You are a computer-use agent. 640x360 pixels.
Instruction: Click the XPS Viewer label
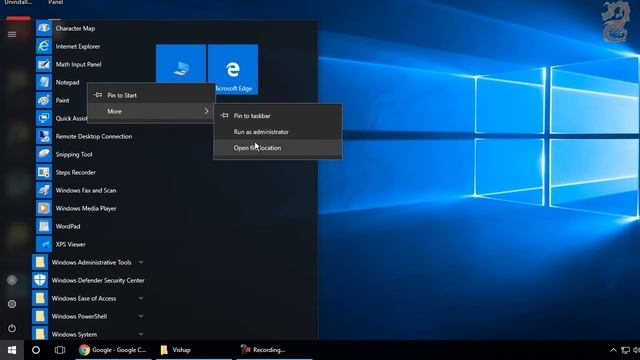(71, 244)
